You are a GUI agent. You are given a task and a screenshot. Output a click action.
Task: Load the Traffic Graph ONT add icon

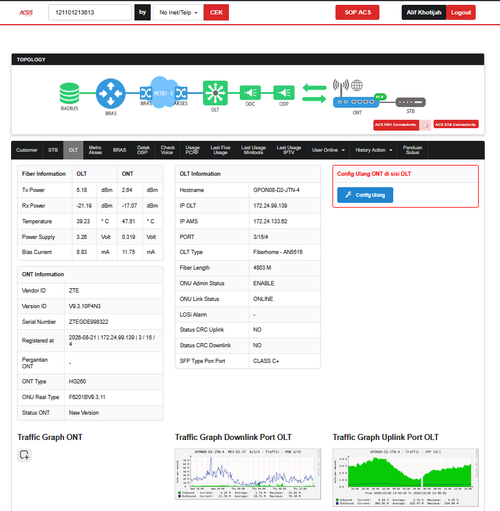24,455
